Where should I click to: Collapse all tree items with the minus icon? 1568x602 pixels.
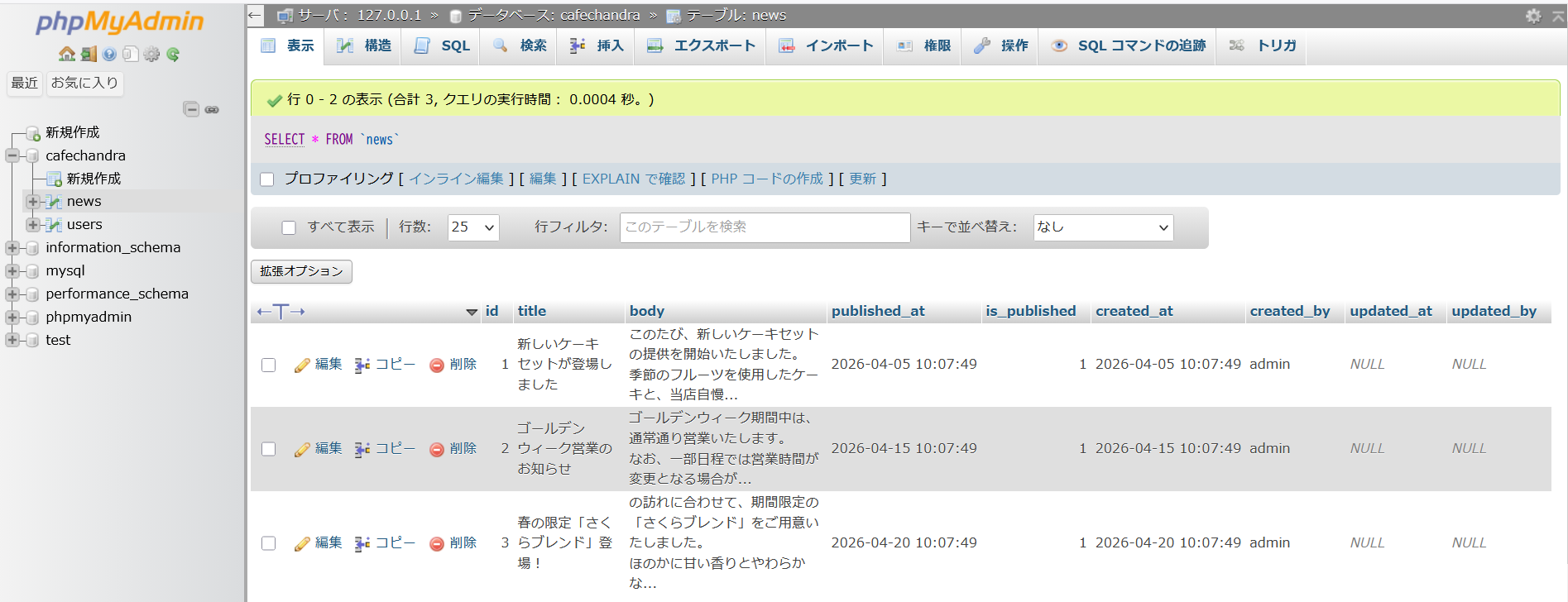tap(191, 109)
